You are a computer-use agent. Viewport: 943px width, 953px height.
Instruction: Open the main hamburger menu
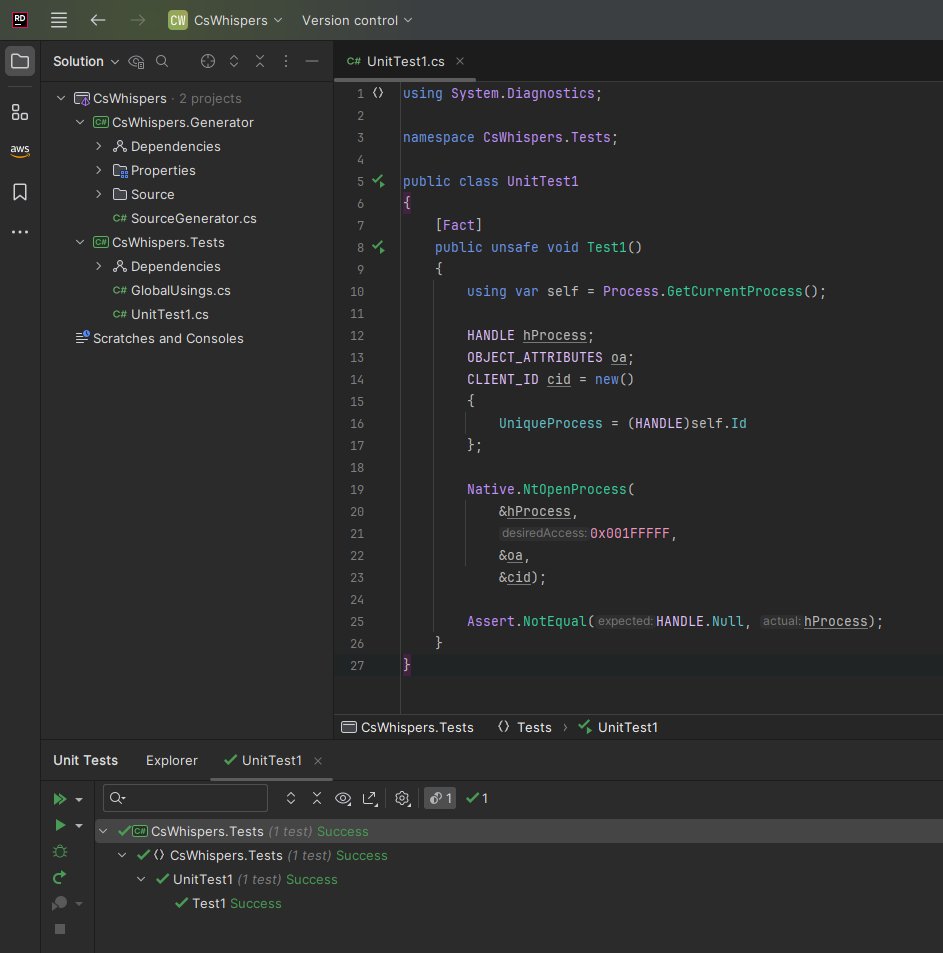(x=59, y=20)
